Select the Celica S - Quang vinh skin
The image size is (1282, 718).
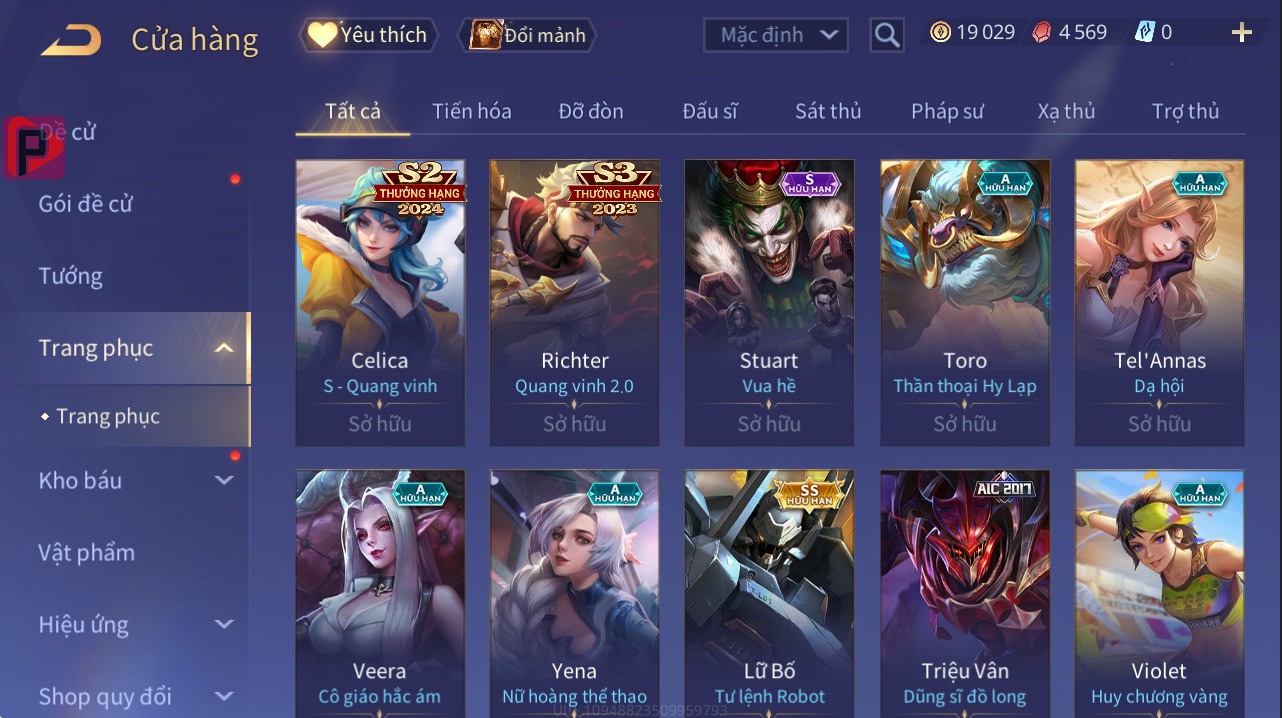click(x=380, y=302)
